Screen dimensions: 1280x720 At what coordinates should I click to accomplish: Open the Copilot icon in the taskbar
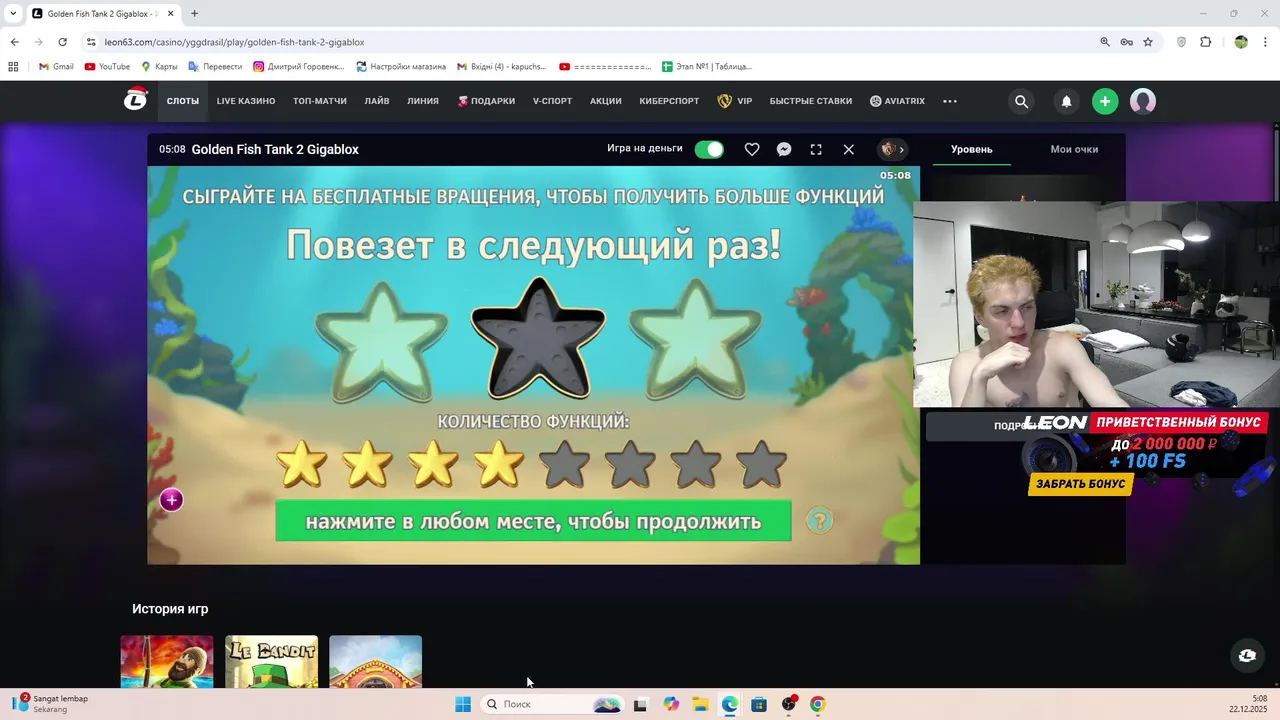pos(670,704)
